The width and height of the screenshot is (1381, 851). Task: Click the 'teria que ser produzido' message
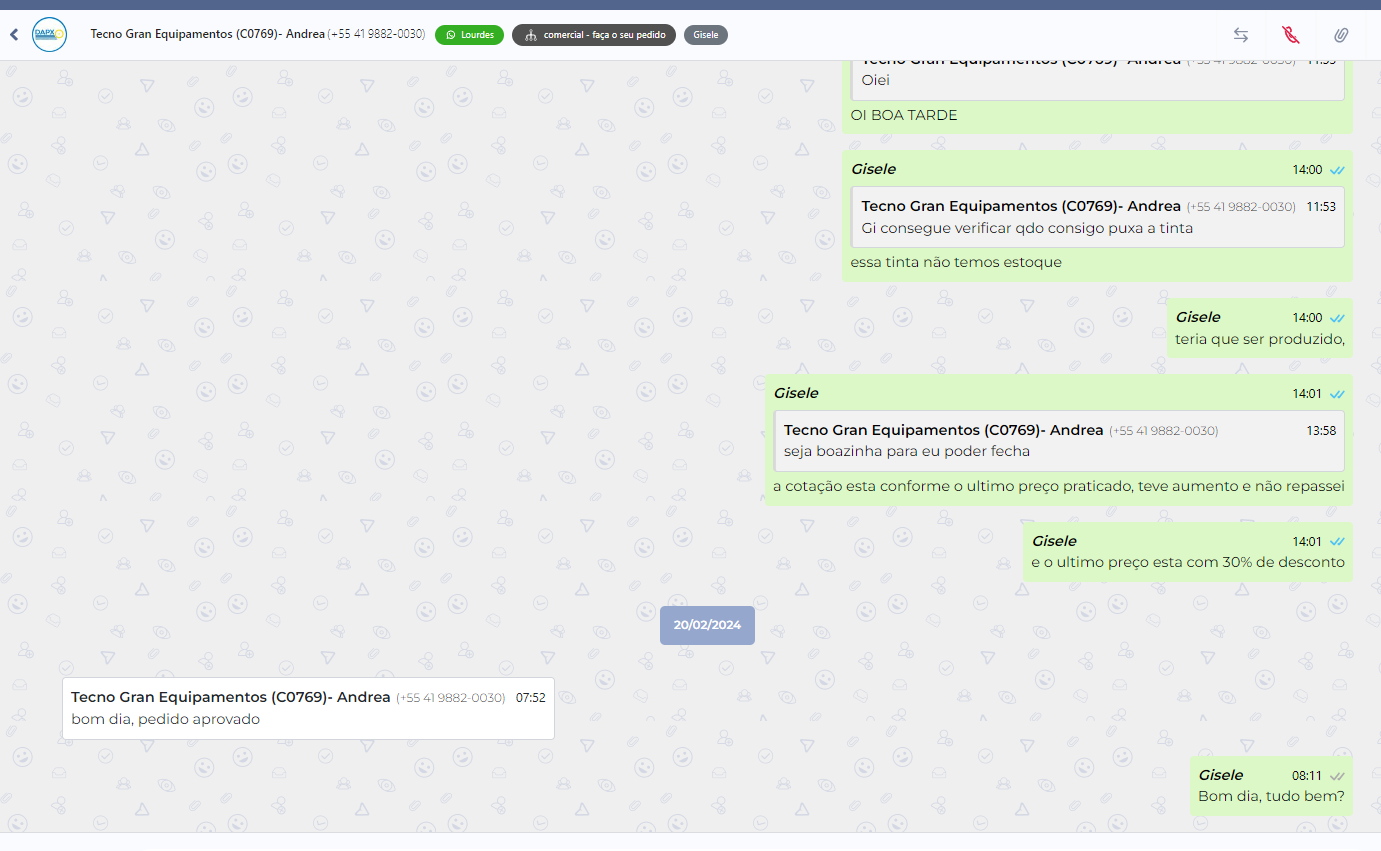1259,339
